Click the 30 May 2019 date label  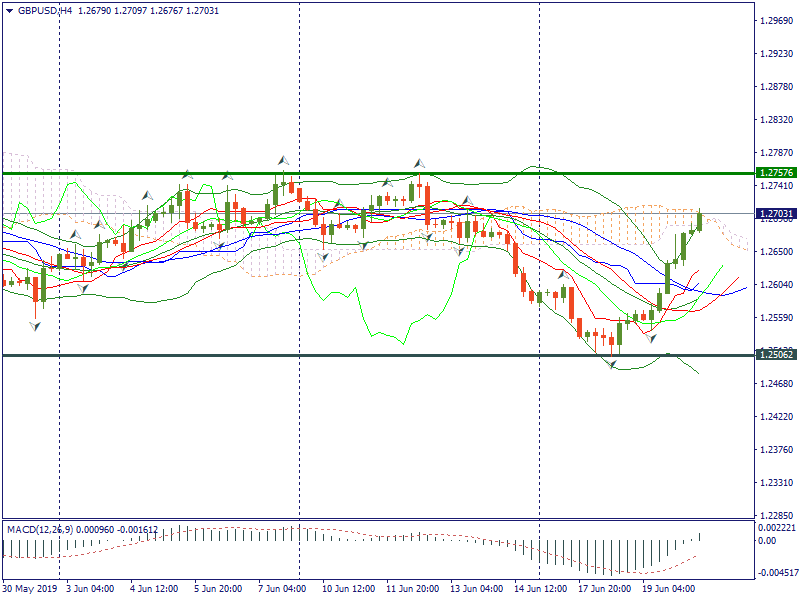(x=30, y=588)
